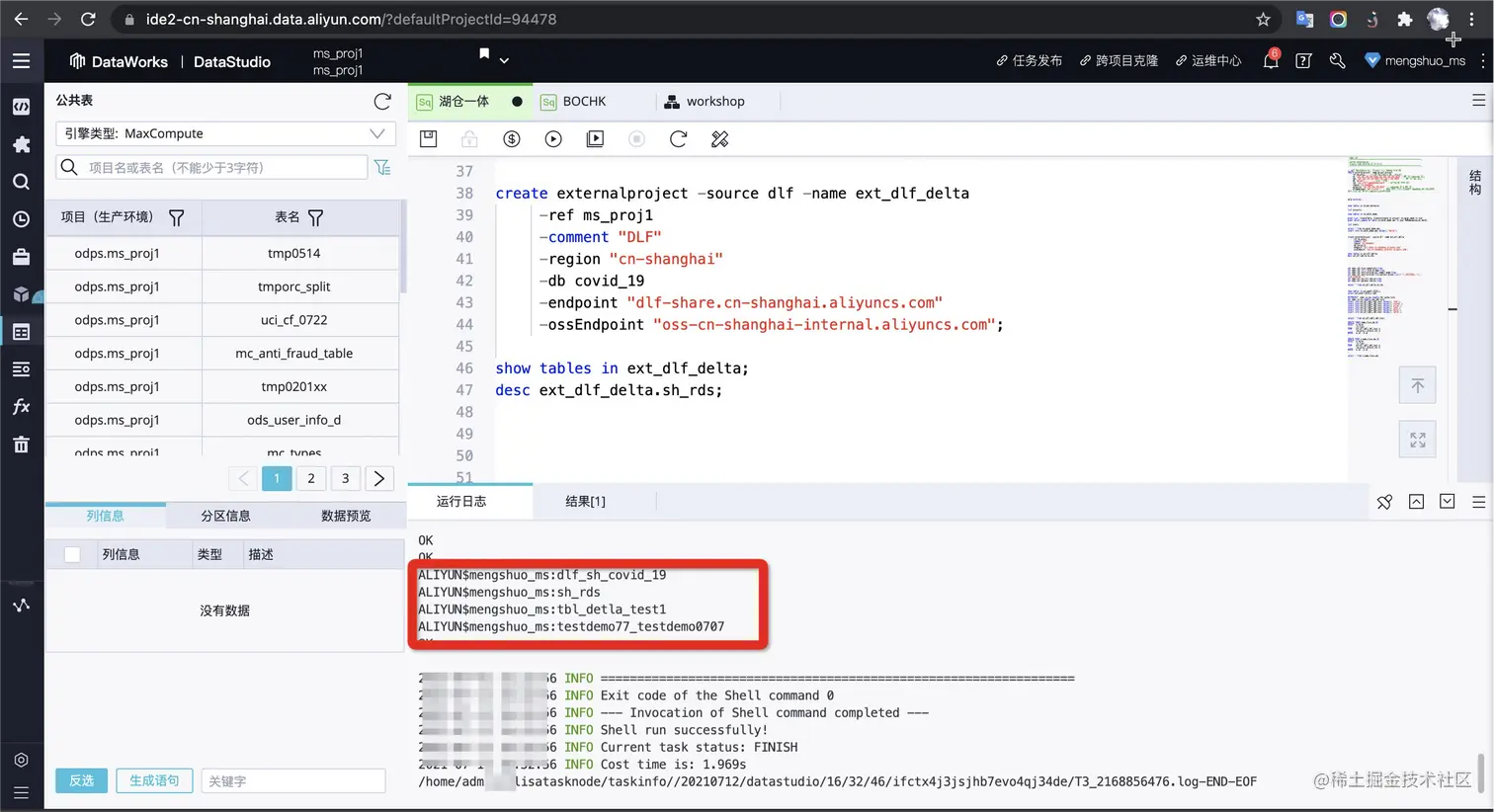Click the filter icon beside table search
Image resolution: width=1494 pixels, height=812 pixels.
[x=382, y=167]
